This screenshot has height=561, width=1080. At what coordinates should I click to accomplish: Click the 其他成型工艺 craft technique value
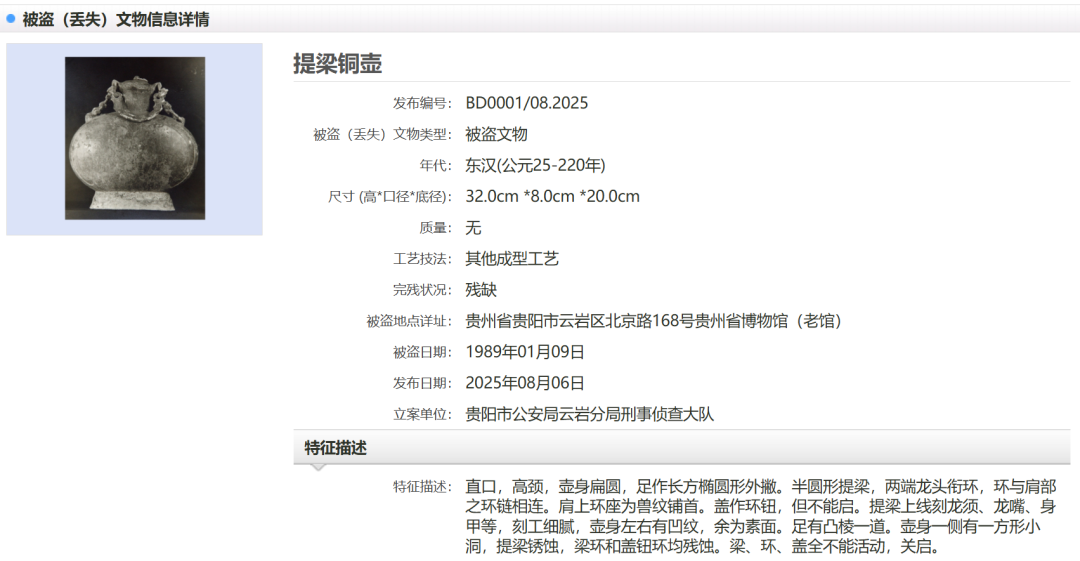coord(512,259)
